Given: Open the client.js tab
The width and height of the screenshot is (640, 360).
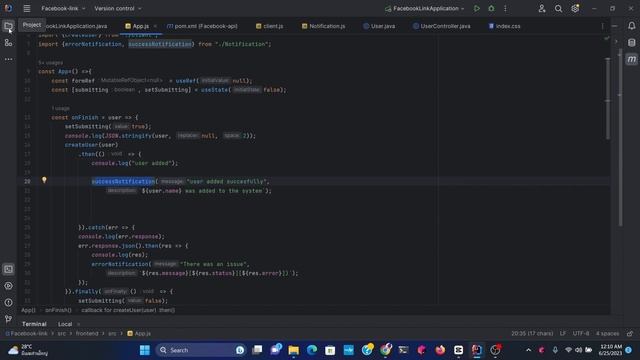Looking at the screenshot, I should tap(269, 26).
